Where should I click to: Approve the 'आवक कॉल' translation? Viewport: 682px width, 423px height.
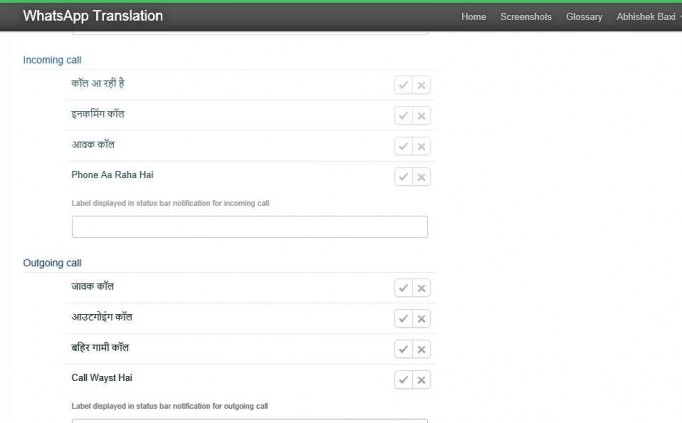click(403, 147)
